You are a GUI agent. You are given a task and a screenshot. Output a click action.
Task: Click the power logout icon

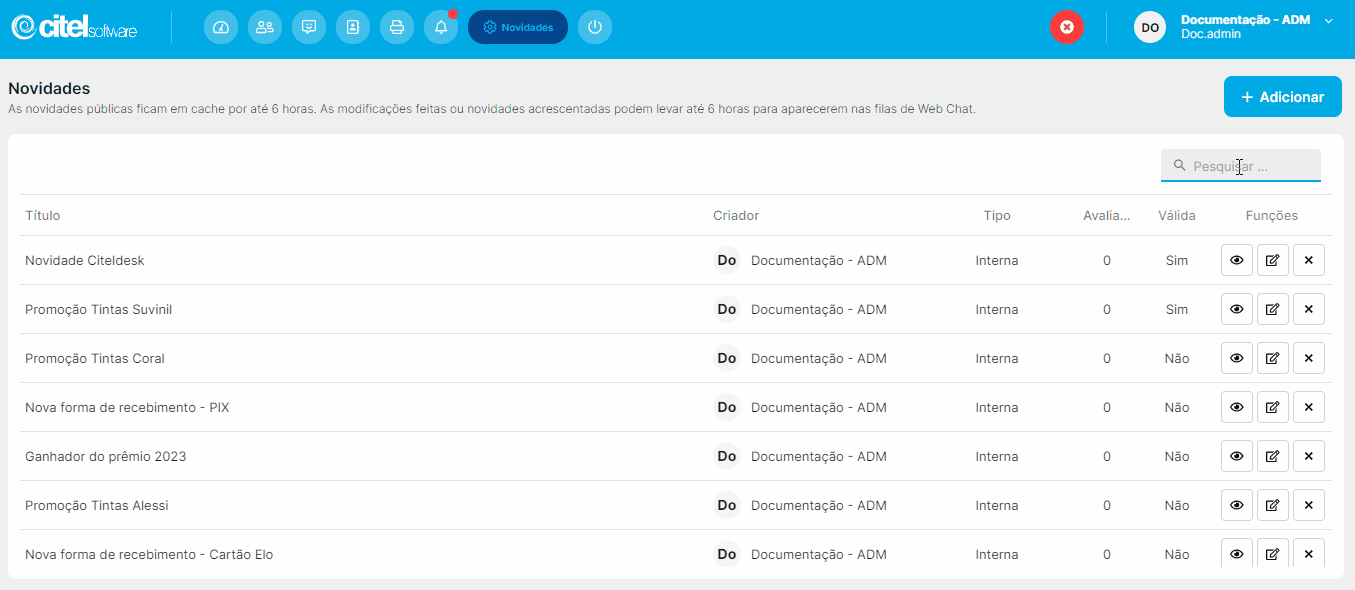595,27
